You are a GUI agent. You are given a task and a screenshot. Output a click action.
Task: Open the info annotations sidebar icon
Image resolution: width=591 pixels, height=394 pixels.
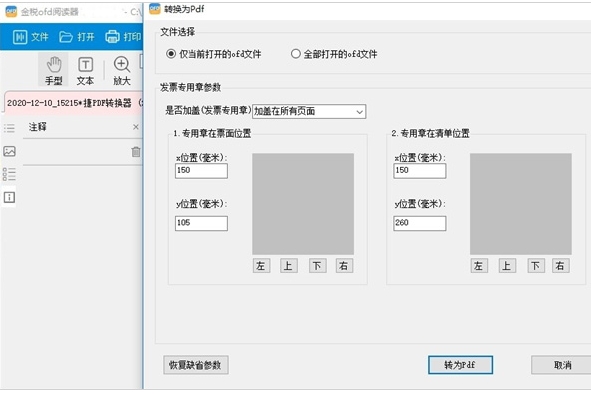(x=9, y=197)
